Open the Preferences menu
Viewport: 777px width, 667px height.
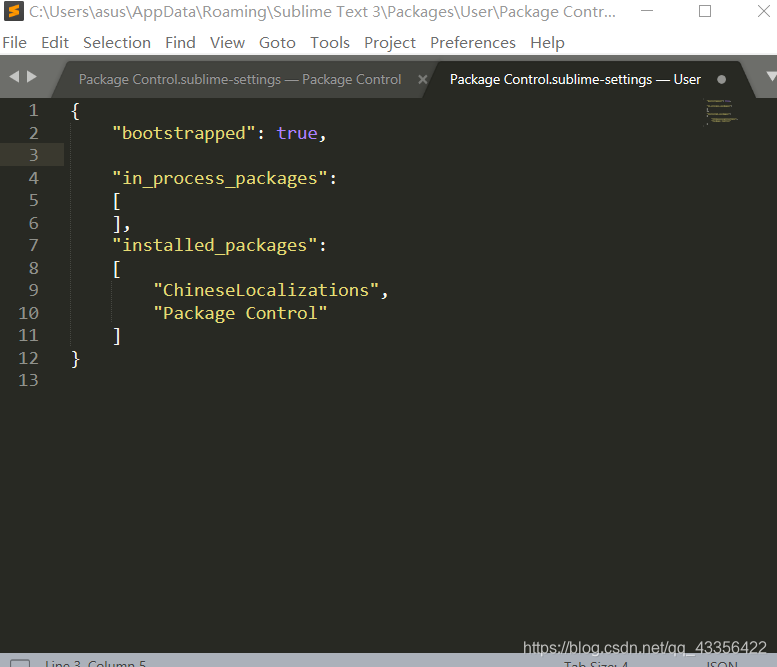pos(473,43)
